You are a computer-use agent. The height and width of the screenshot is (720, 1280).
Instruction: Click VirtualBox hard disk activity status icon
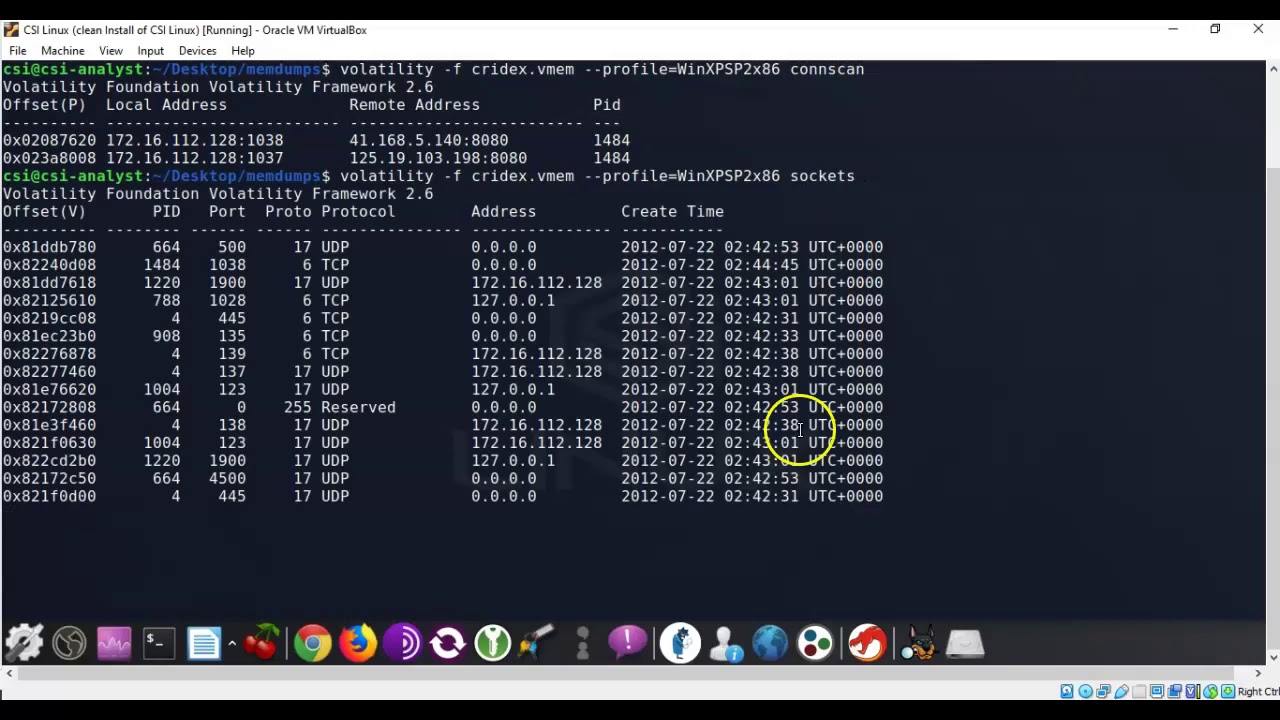[x=1067, y=691]
